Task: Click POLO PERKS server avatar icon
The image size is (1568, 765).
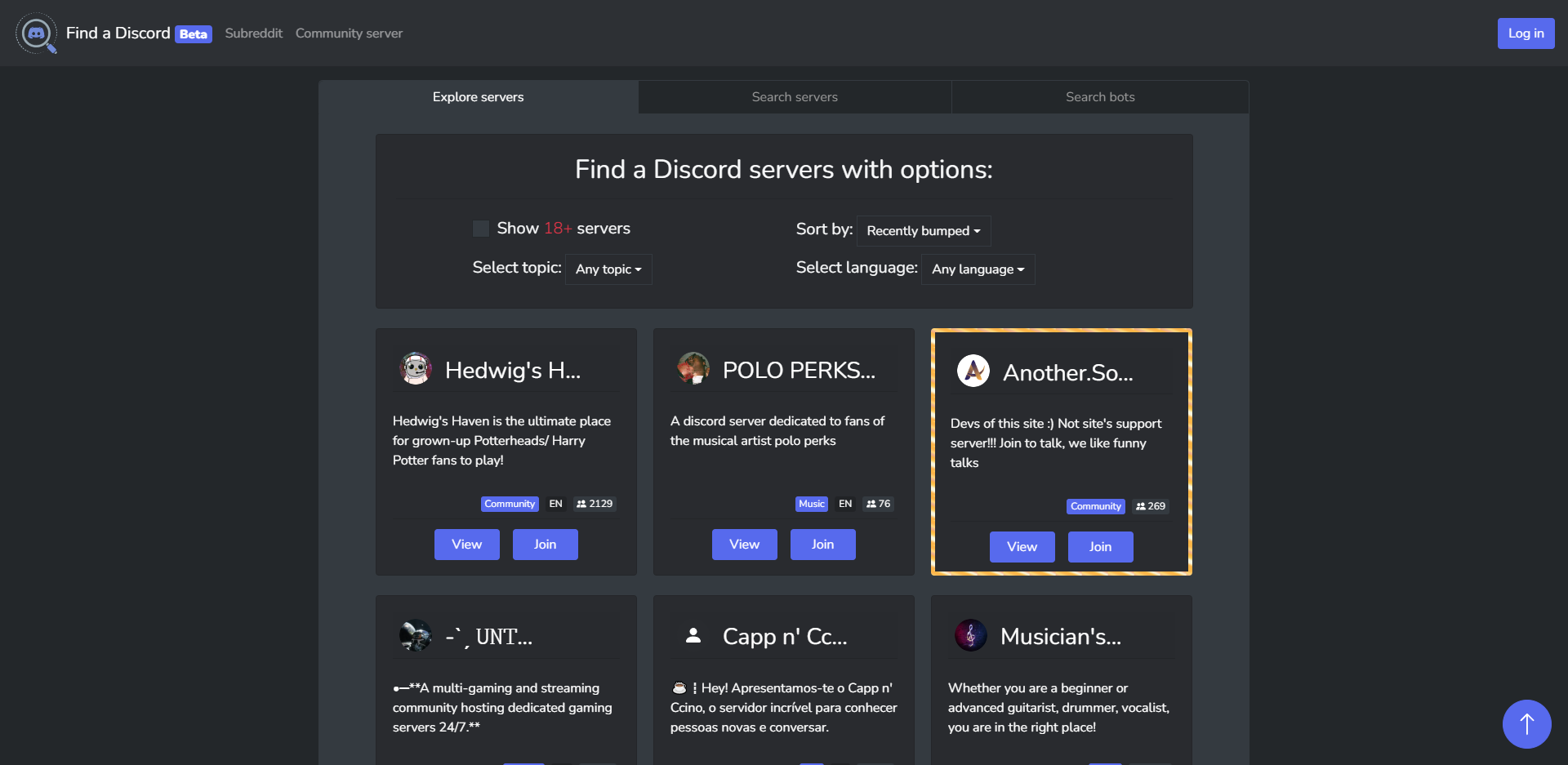Action: pyautogui.click(x=693, y=369)
